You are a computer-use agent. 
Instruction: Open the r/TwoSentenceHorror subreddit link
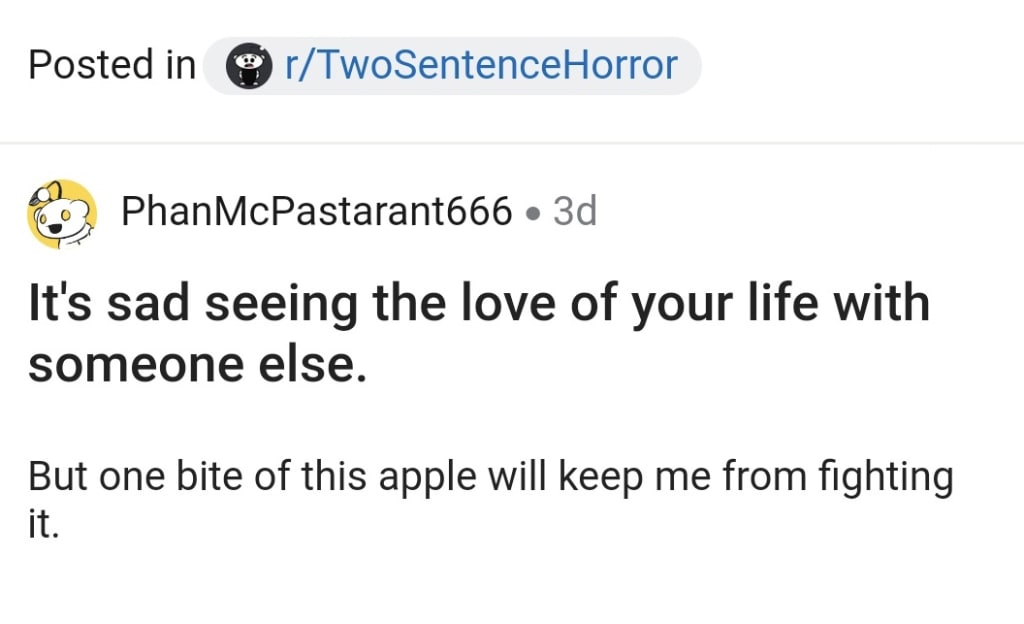tap(481, 66)
